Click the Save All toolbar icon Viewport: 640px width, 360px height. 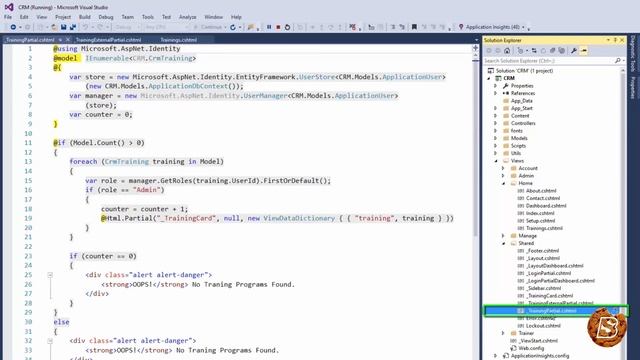73,27
